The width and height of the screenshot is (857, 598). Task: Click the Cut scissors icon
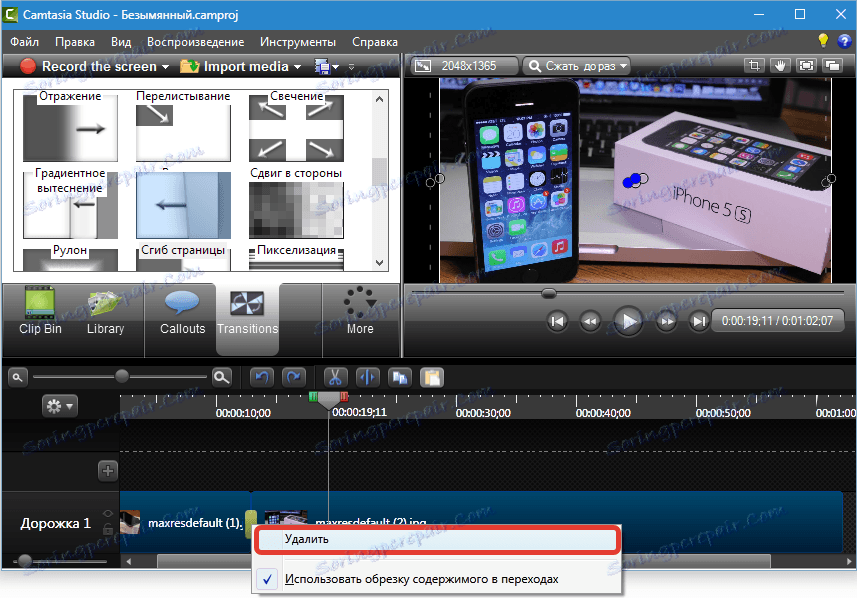336,377
